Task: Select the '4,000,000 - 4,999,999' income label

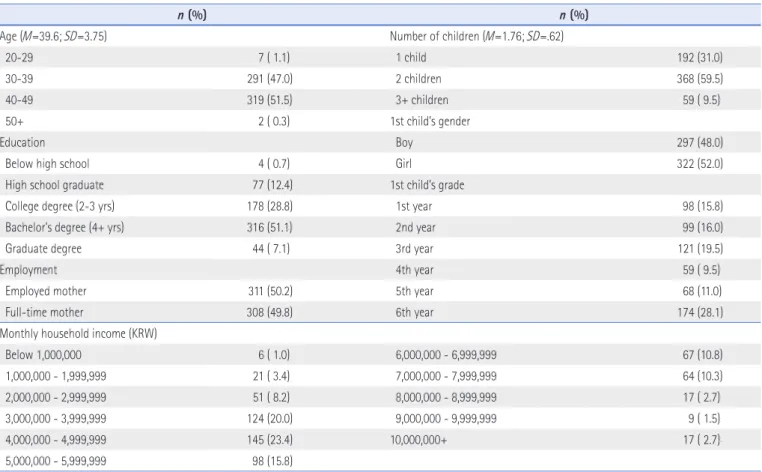Action: pyautogui.click(x=56, y=440)
